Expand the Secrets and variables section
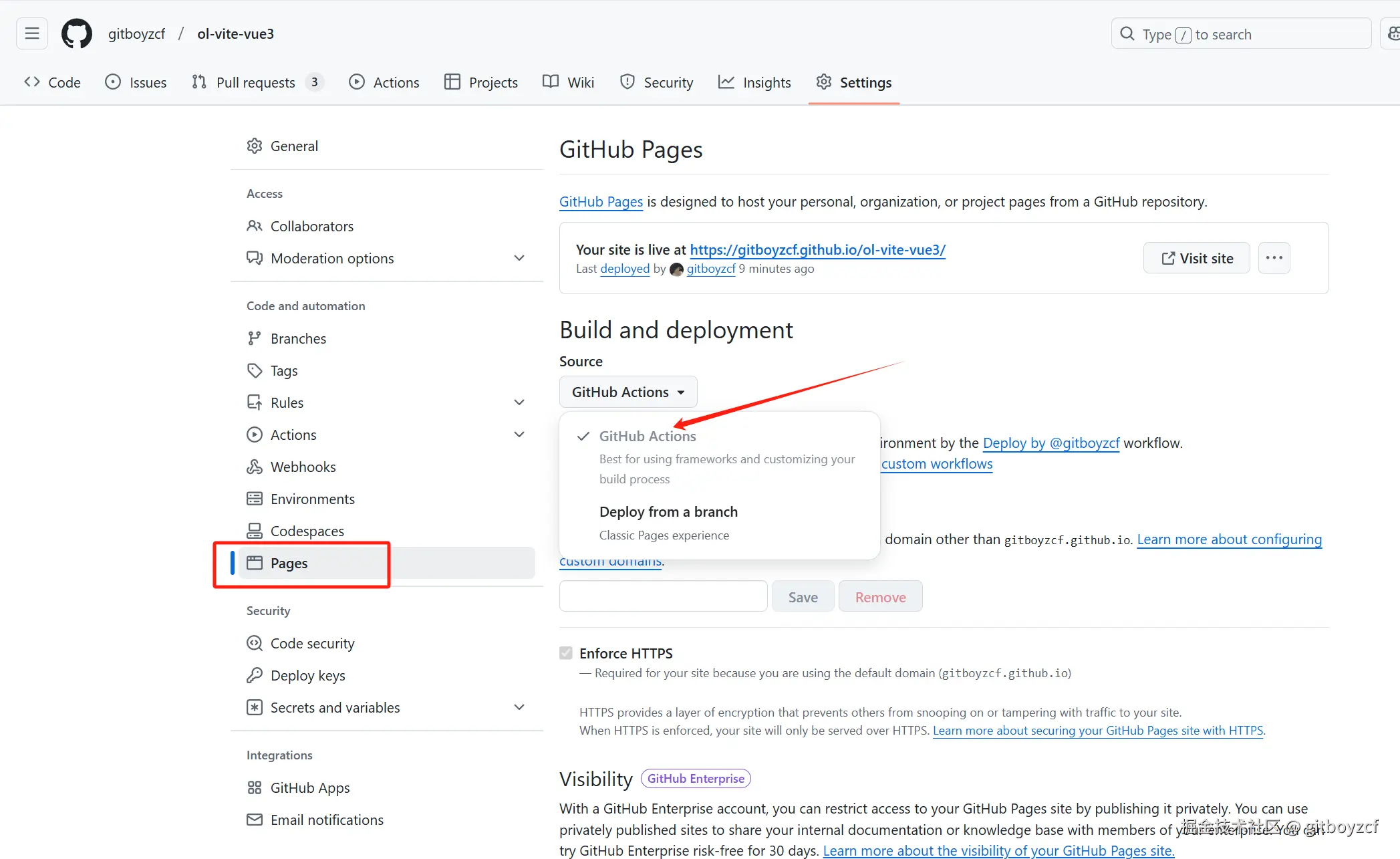This screenshot has height=859, width=1400. [x=519, y=707]
